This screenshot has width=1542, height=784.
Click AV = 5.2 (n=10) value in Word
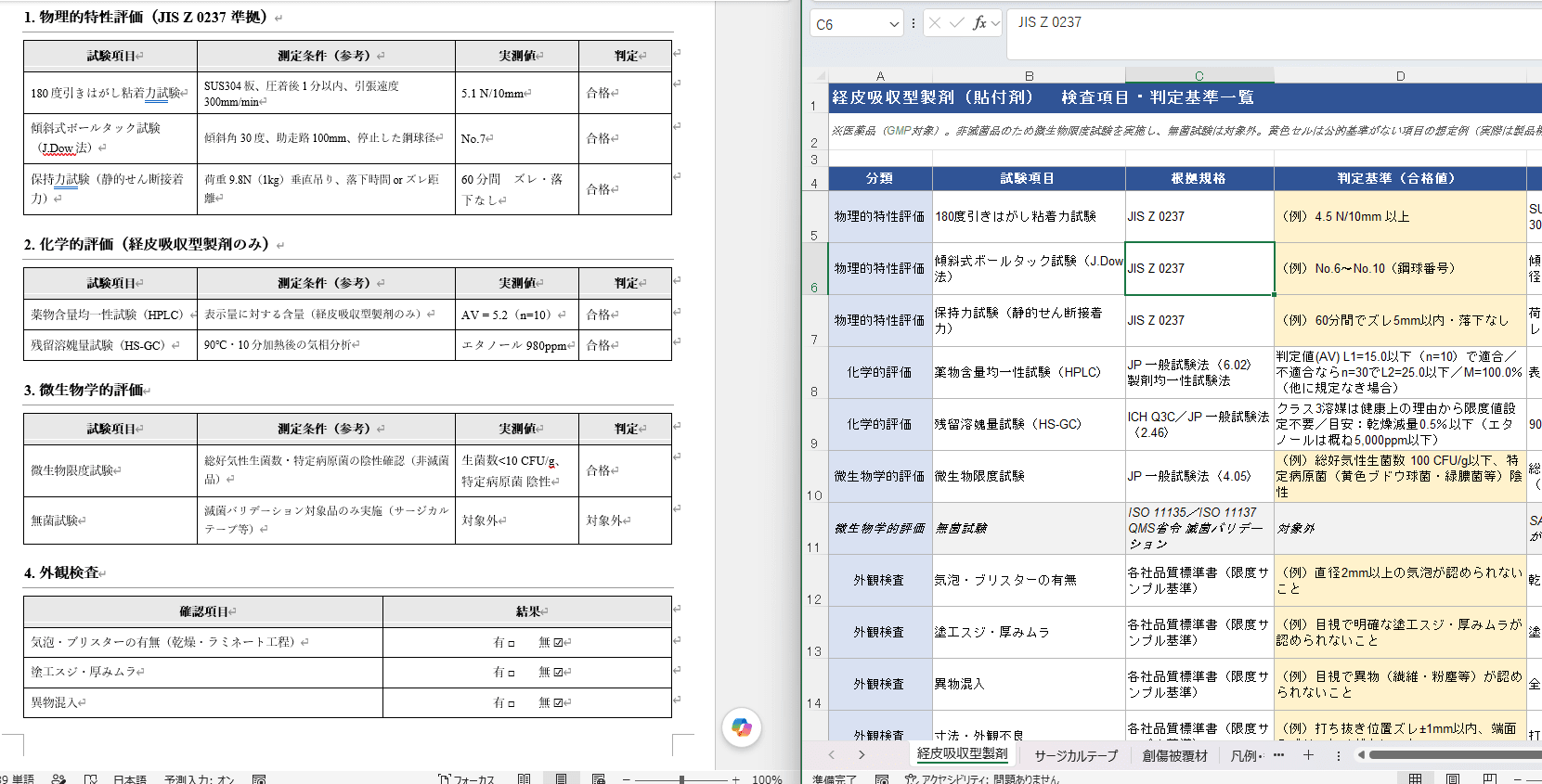click(x=509, y=315)
